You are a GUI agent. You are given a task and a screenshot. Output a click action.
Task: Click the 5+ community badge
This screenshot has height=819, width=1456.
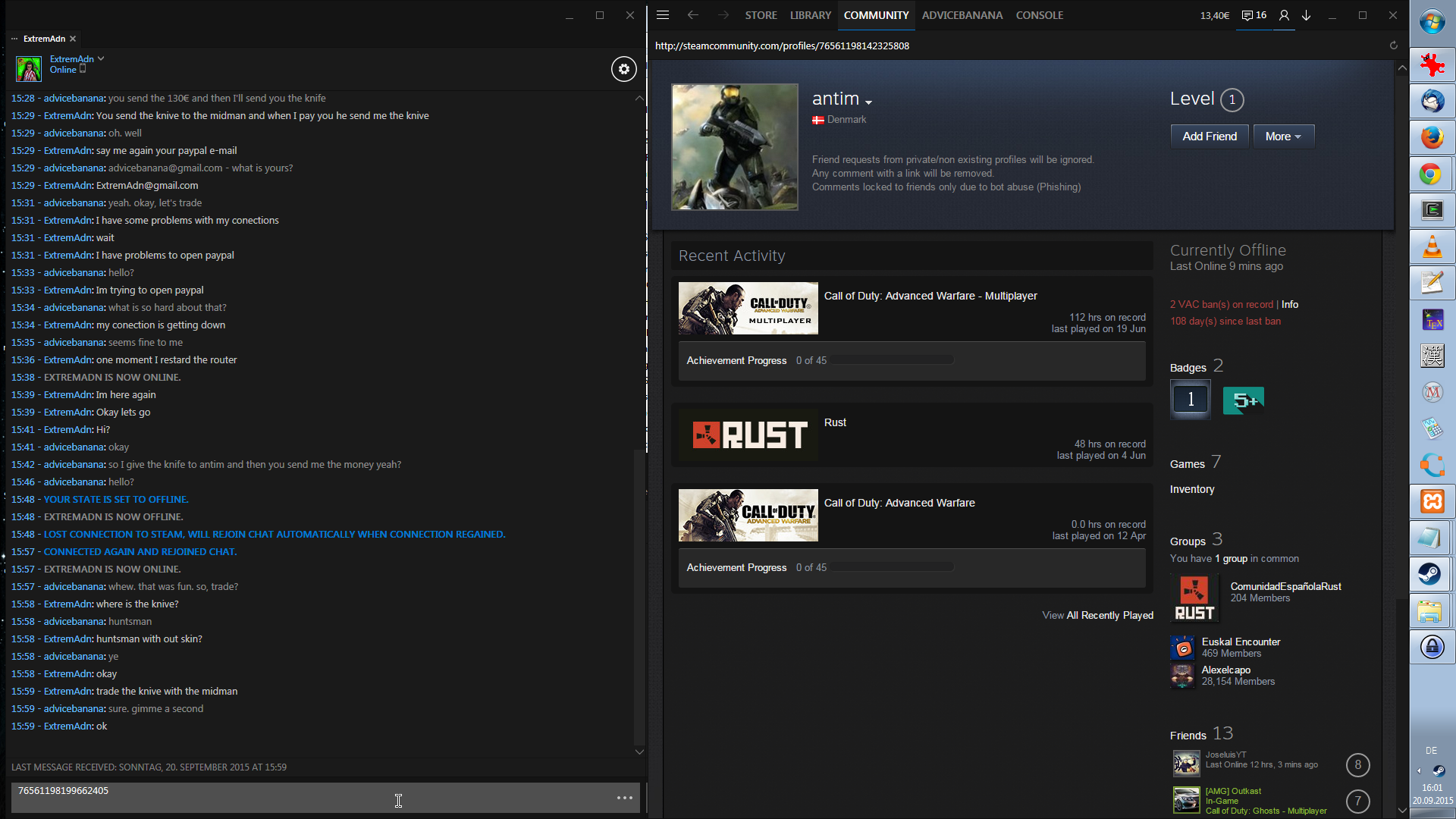click(x=1244, y=400)
